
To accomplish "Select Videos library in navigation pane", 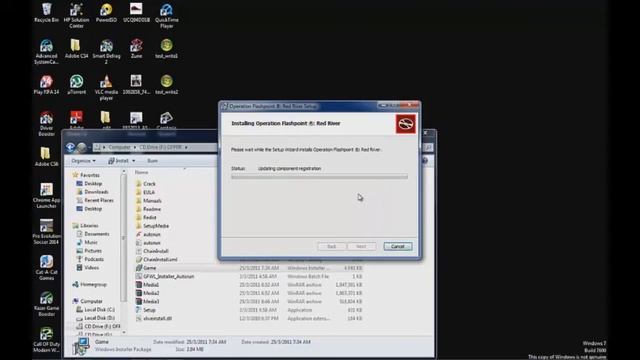I will 88,268.
